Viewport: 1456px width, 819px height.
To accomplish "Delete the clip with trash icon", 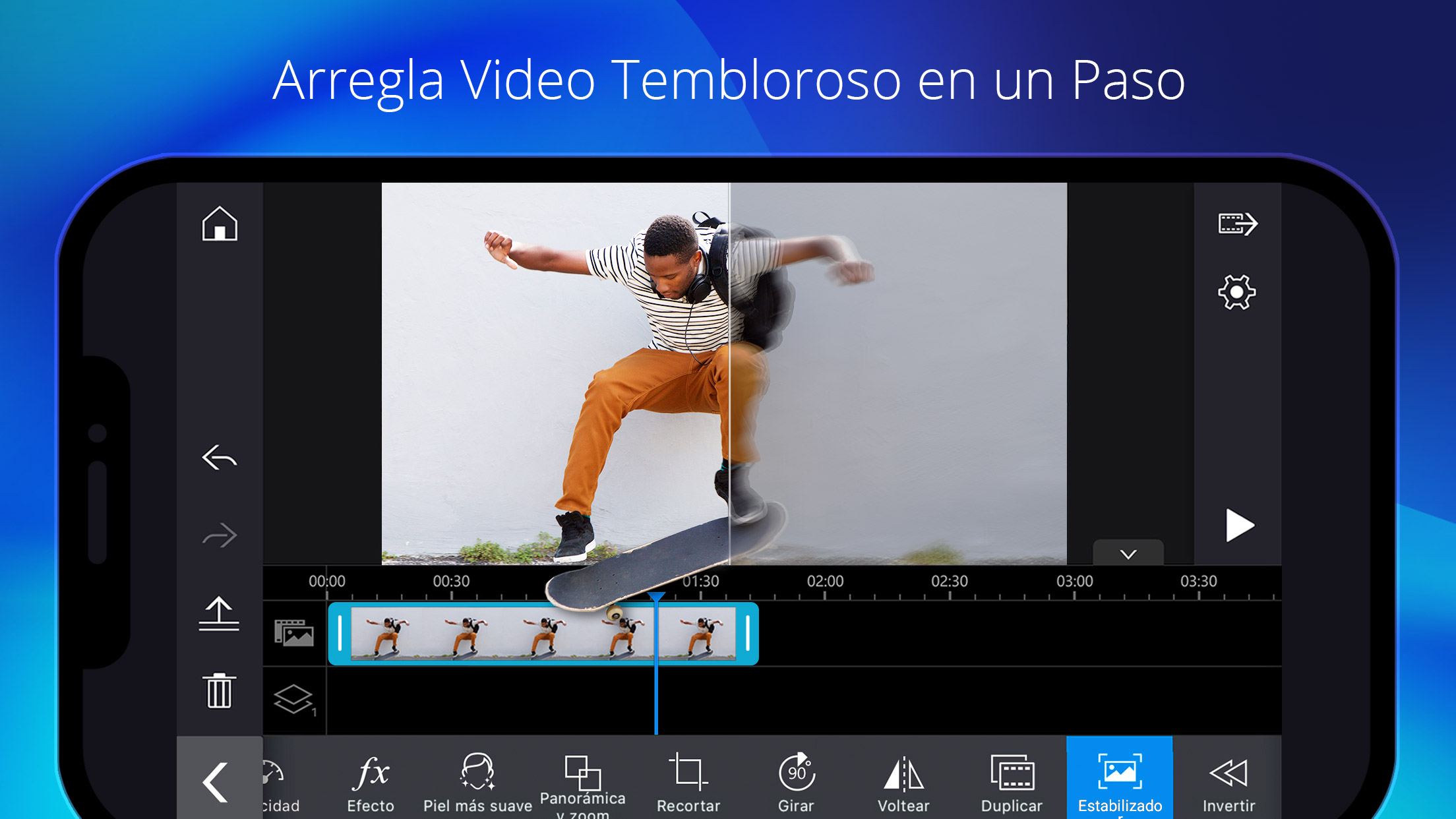I will (219, 690).
